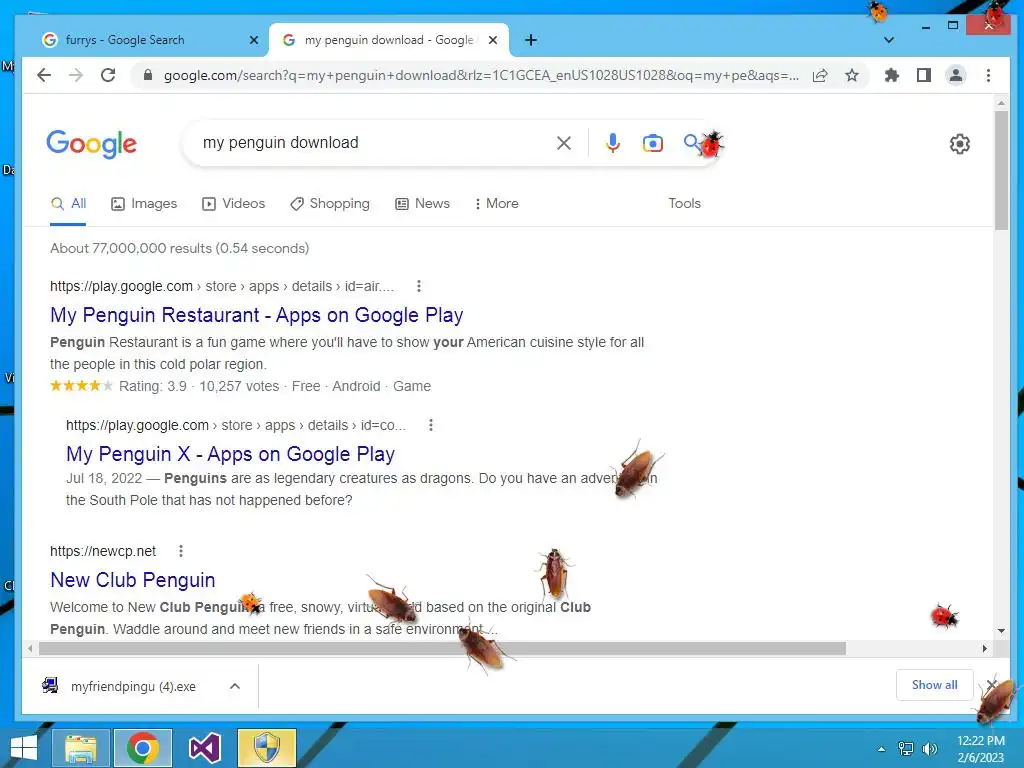Open the shield icon app in taskbar
This screenshot has width=1024, height=768.
[266, 748]
